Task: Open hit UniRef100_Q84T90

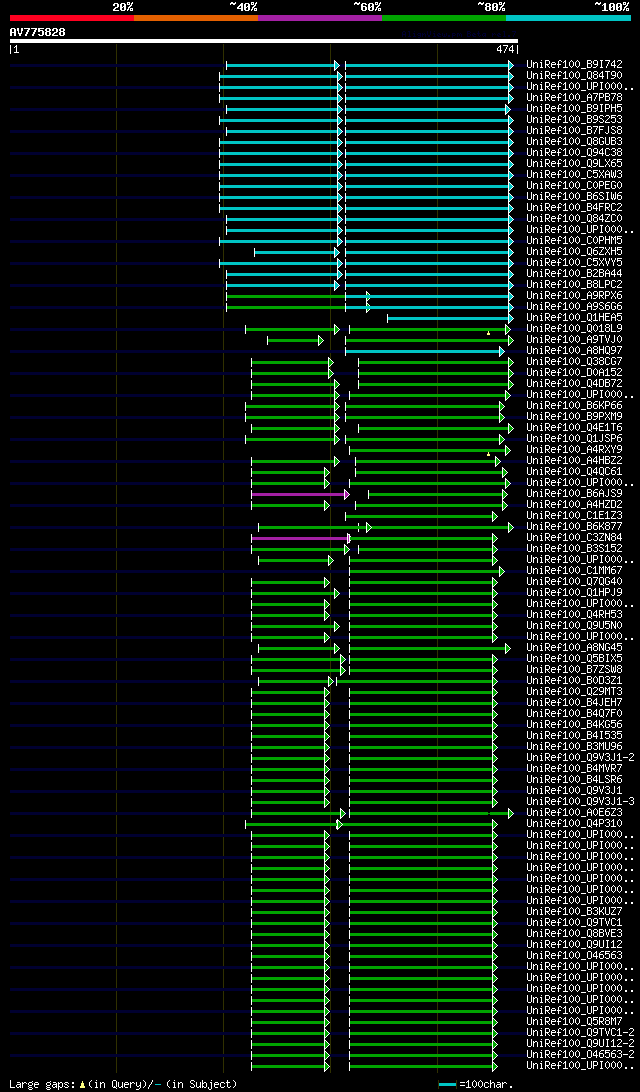Action: [575, 76]
